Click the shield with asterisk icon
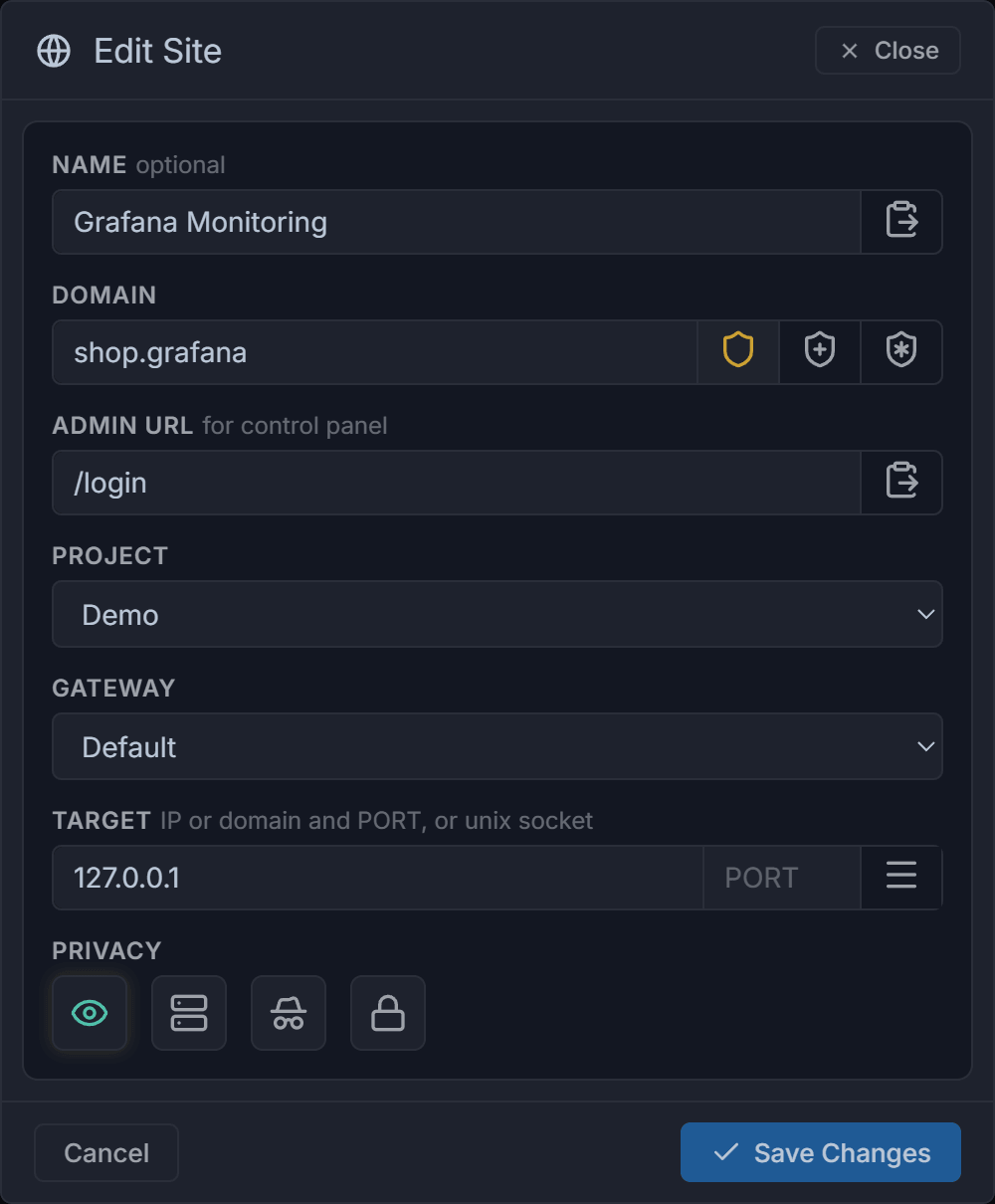Viewport: 995px width, 1204px height. pyautogui.click(x=900, y=351)
